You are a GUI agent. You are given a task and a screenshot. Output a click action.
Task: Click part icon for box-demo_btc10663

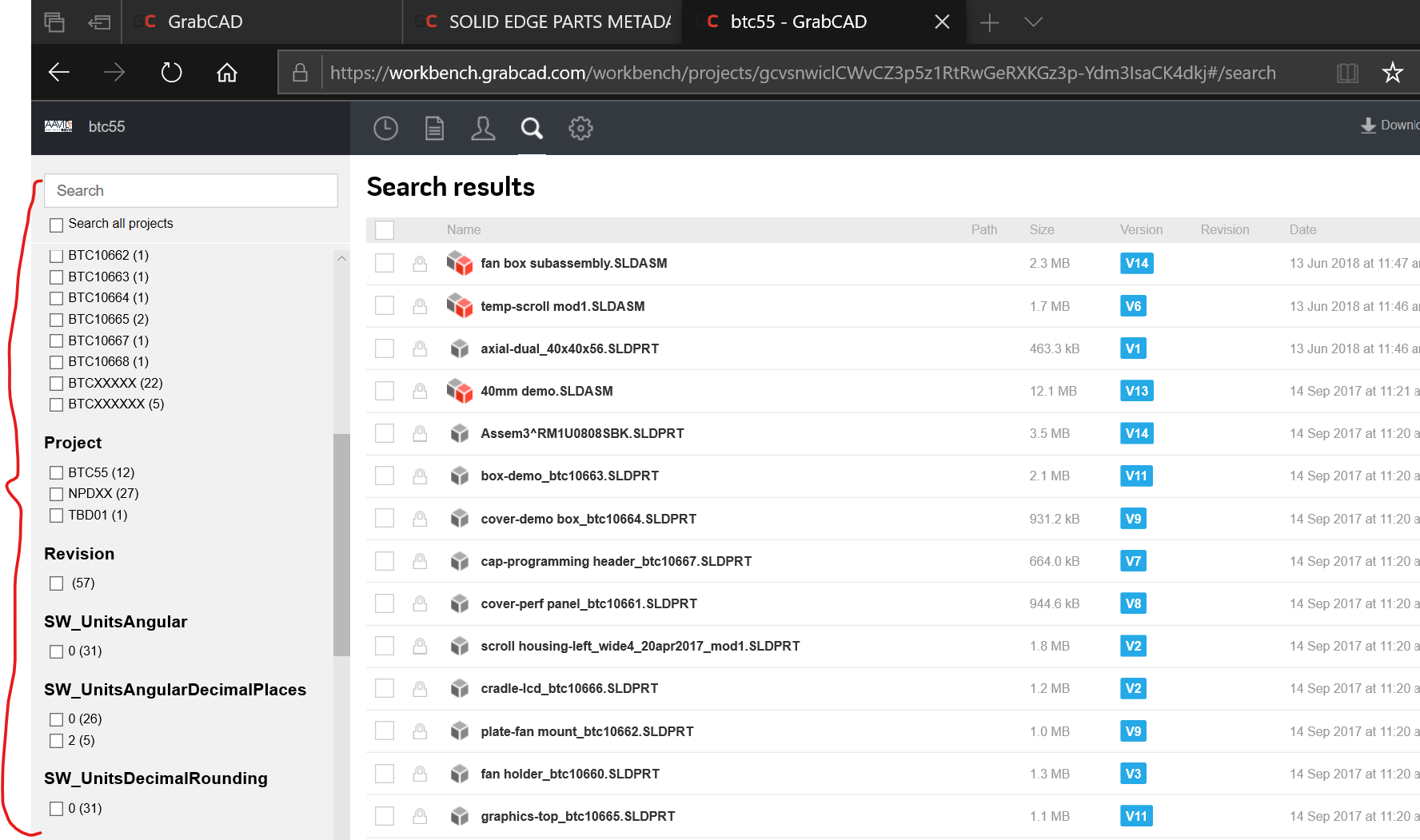tap(460, 476)
